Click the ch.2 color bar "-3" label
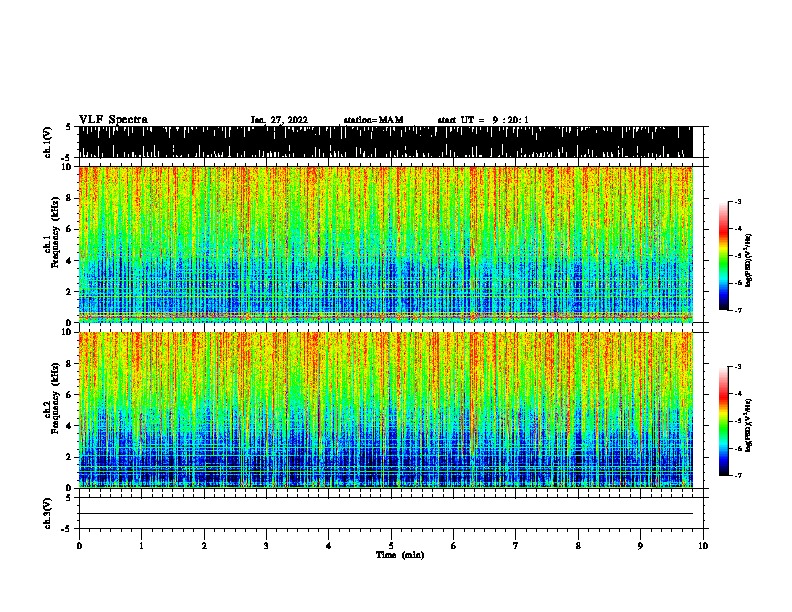 pos(738,367)
